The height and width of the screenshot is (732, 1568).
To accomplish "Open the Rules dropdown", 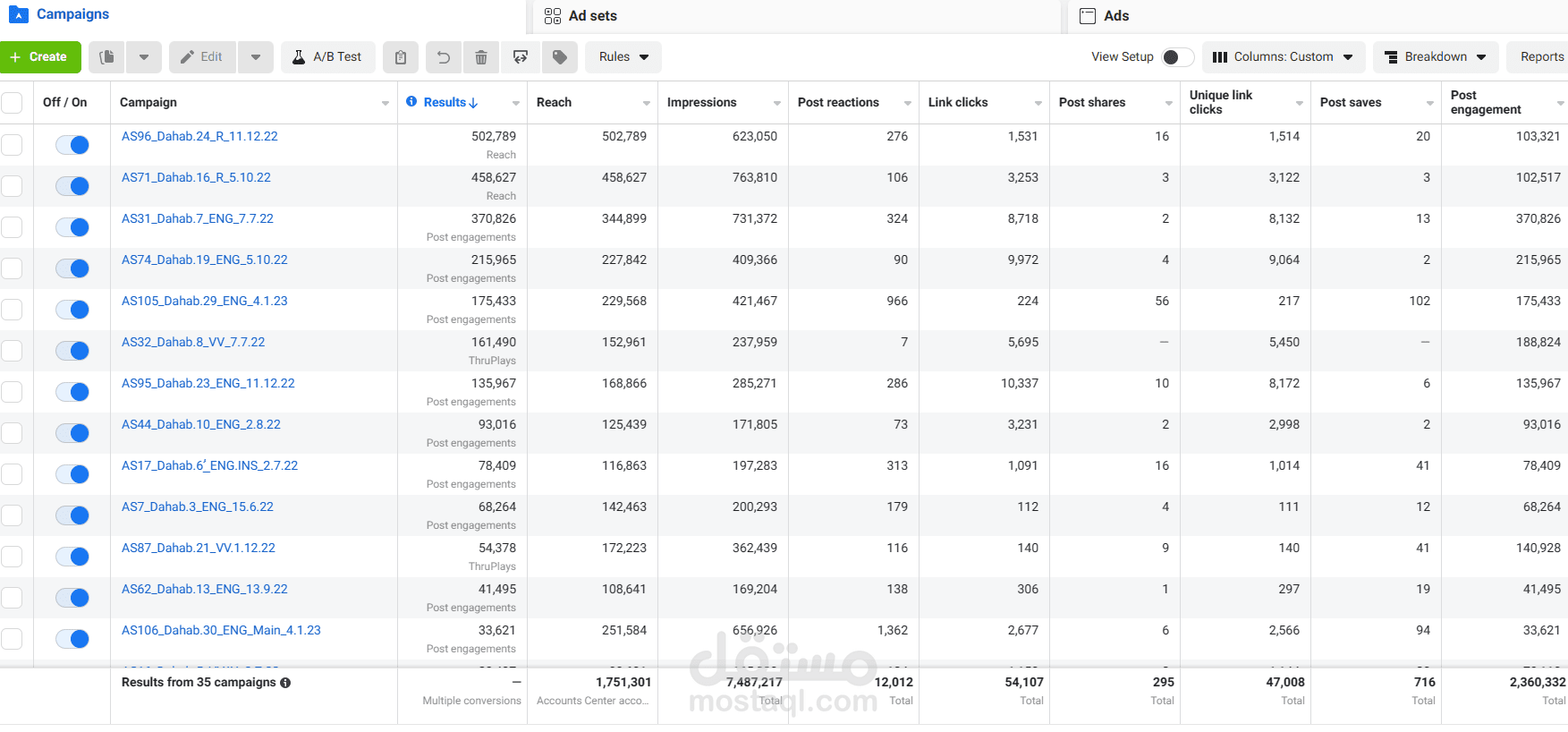I will tap(623, 57).
